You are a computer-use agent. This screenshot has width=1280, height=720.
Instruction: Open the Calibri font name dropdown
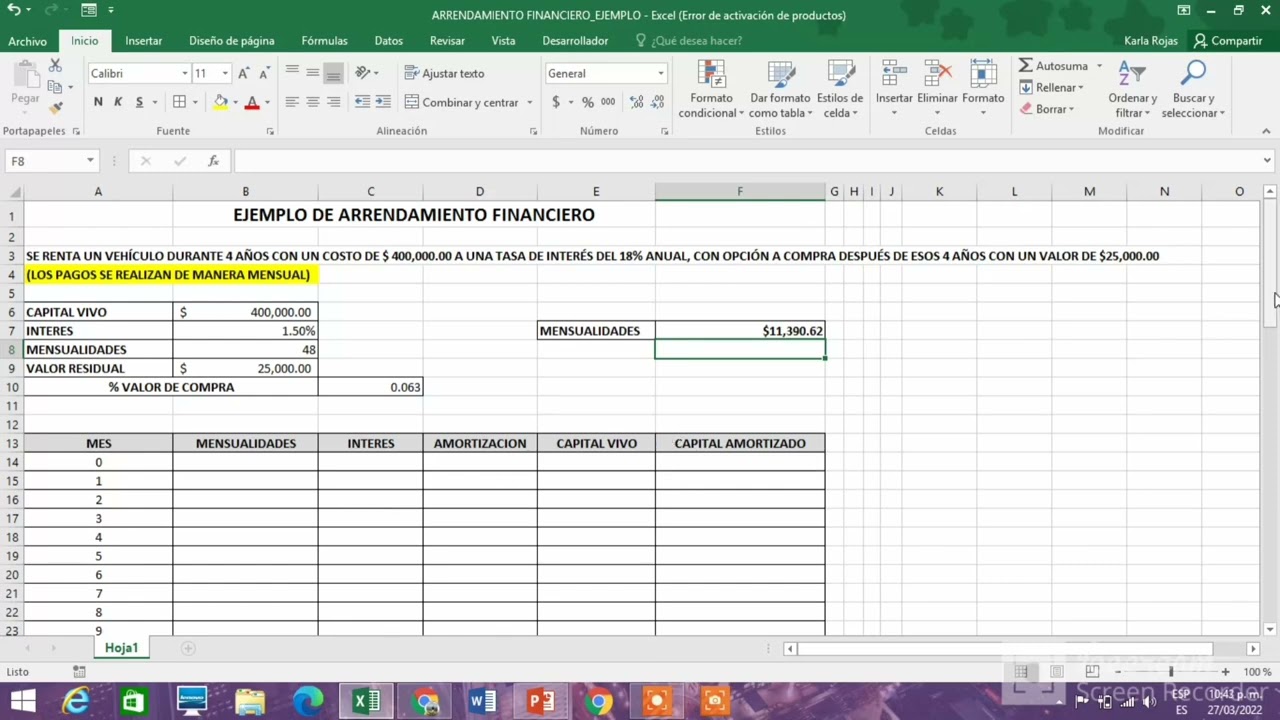point(185,74)
